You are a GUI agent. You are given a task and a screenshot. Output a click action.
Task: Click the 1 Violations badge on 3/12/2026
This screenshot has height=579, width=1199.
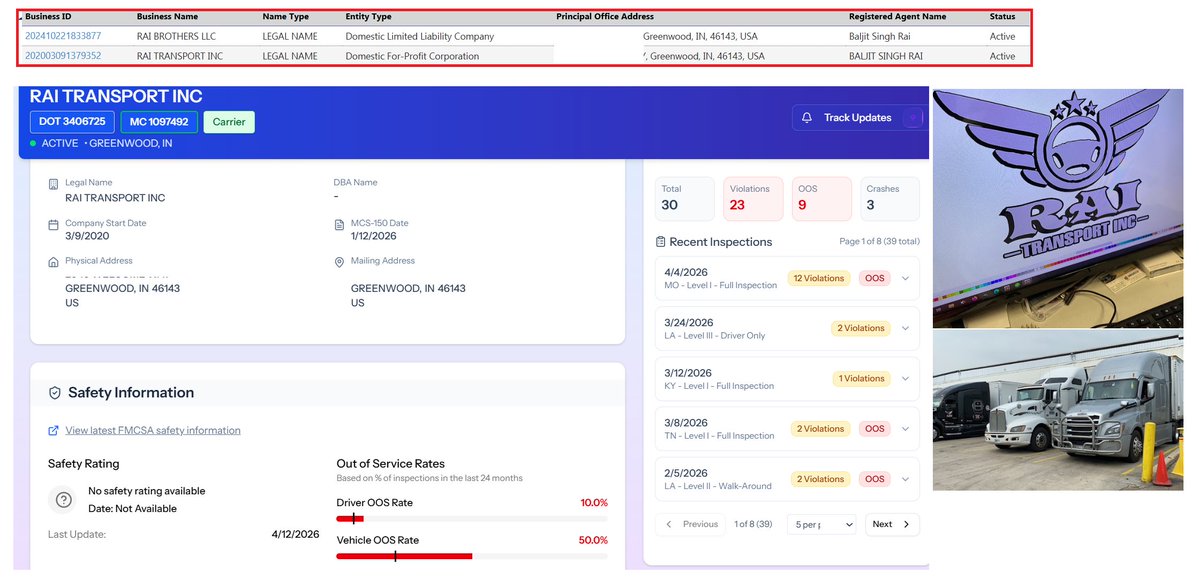pyautogui.click(x=861, y=379)
